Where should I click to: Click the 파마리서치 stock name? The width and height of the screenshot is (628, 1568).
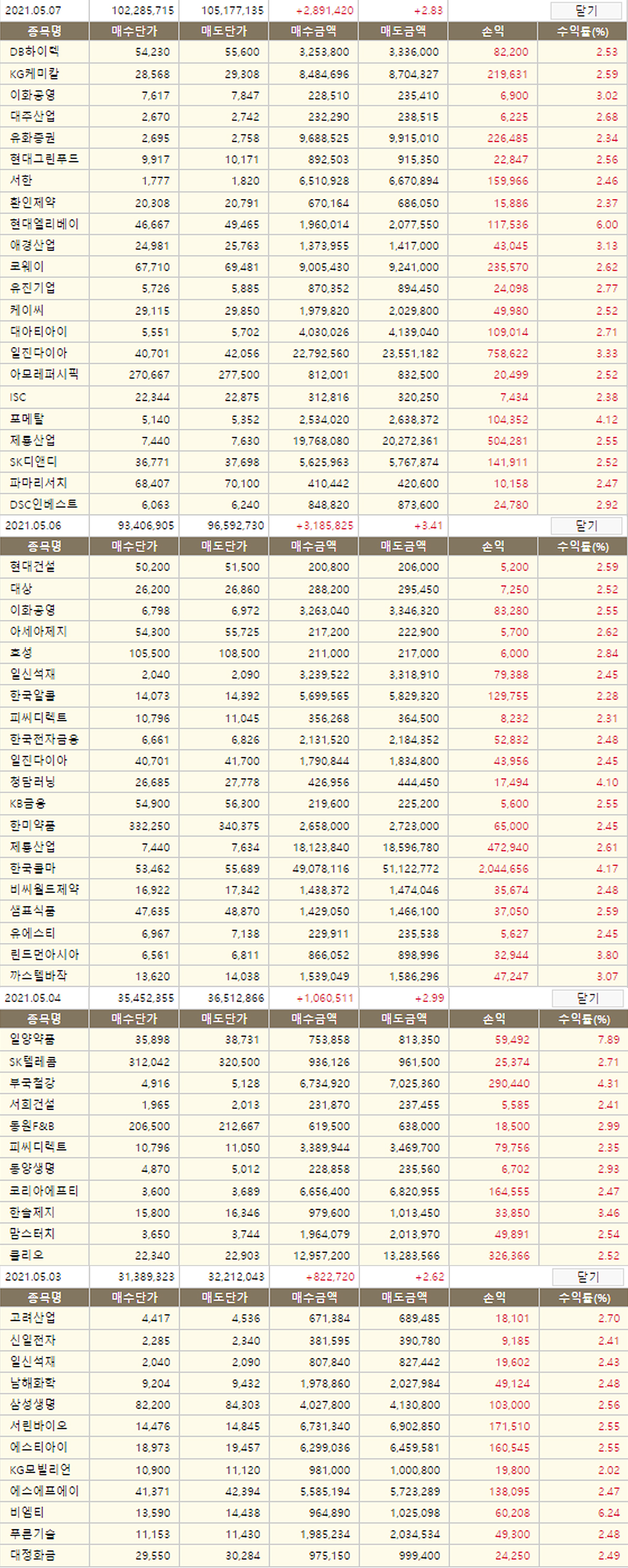pyautogui.click(x=38, y=483)
